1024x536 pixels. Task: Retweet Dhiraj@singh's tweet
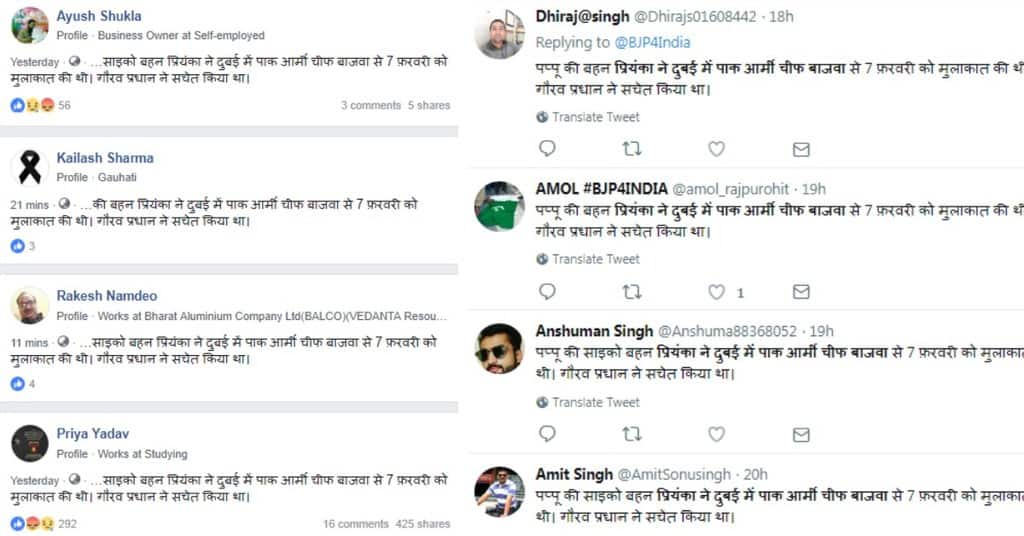pyautogui.click(x=632, y=149)
